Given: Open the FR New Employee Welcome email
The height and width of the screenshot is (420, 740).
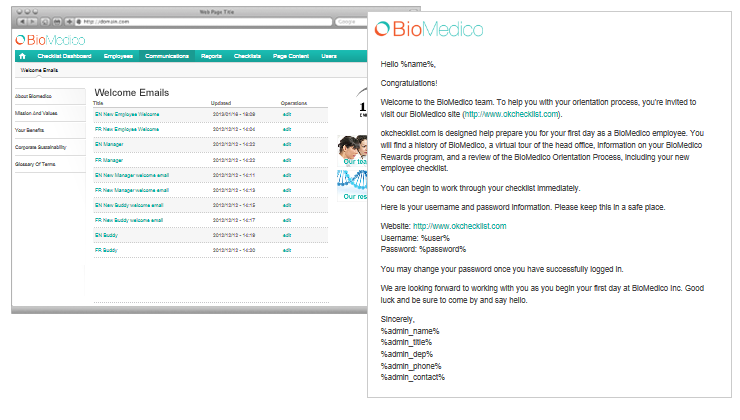Looking at the screenshot, I should coord(127,129).
